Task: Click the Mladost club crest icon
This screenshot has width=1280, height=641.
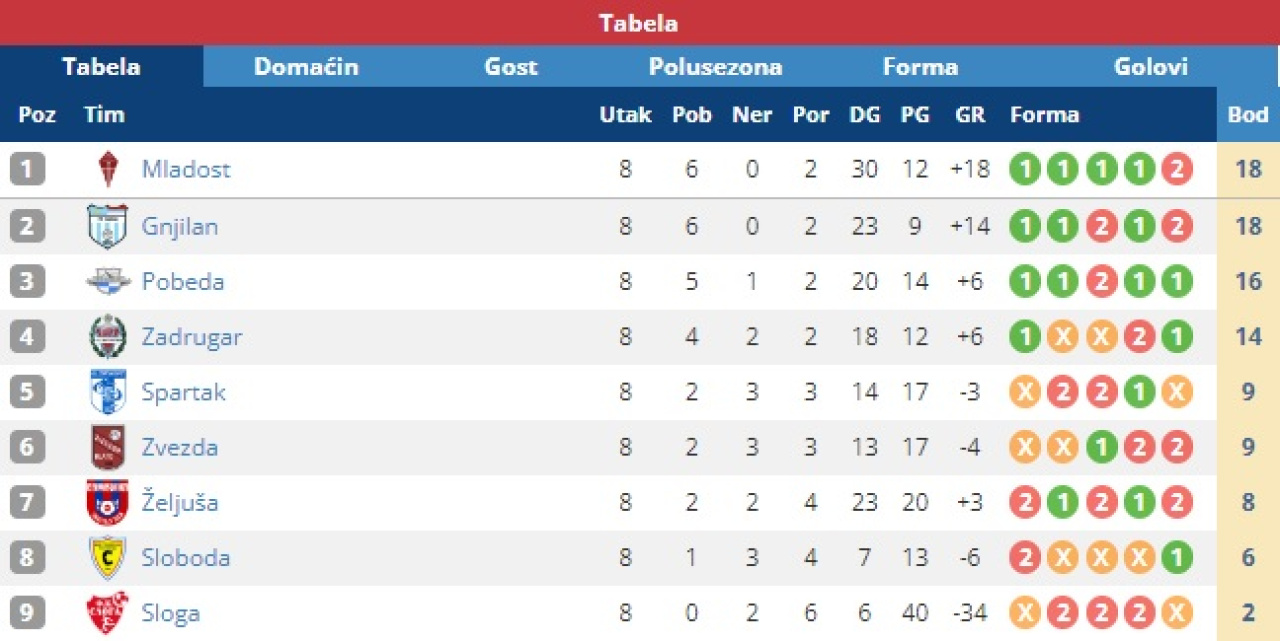Action: [108, 169]
